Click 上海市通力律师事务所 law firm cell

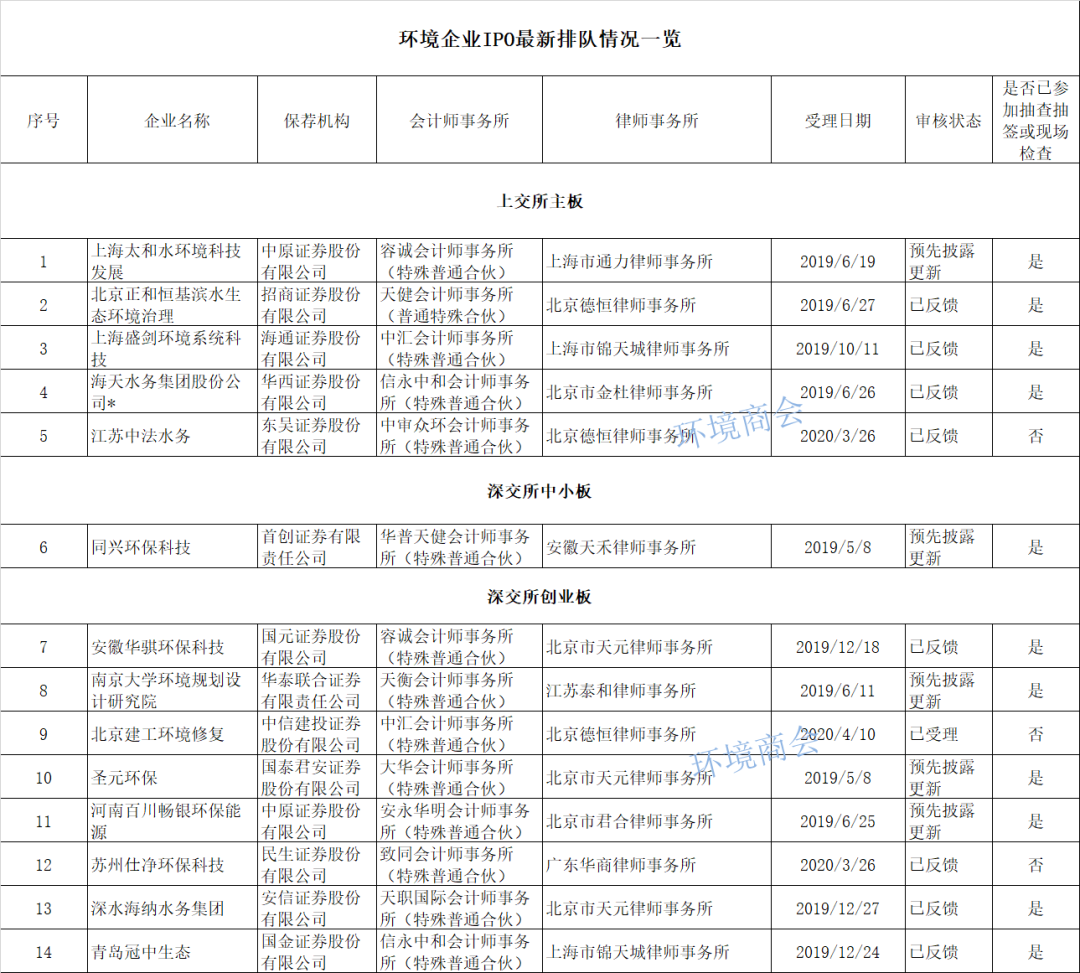(x=657, y=261)
